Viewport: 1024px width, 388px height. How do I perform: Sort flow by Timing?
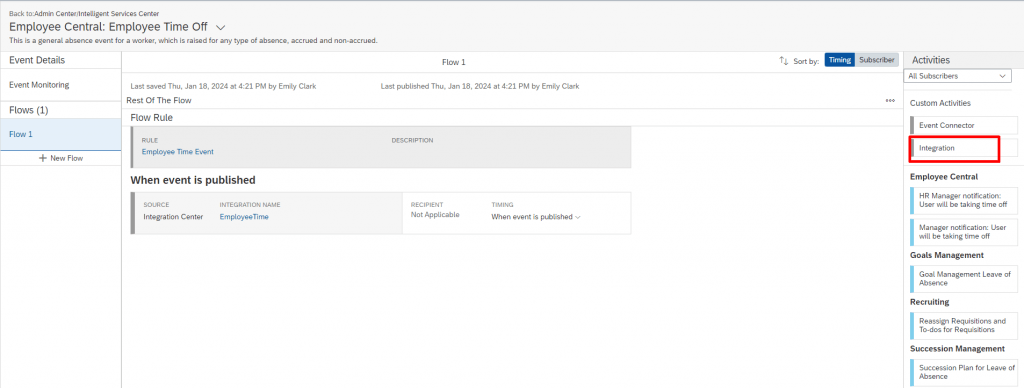pyautogui.click(x=840, y=59)
